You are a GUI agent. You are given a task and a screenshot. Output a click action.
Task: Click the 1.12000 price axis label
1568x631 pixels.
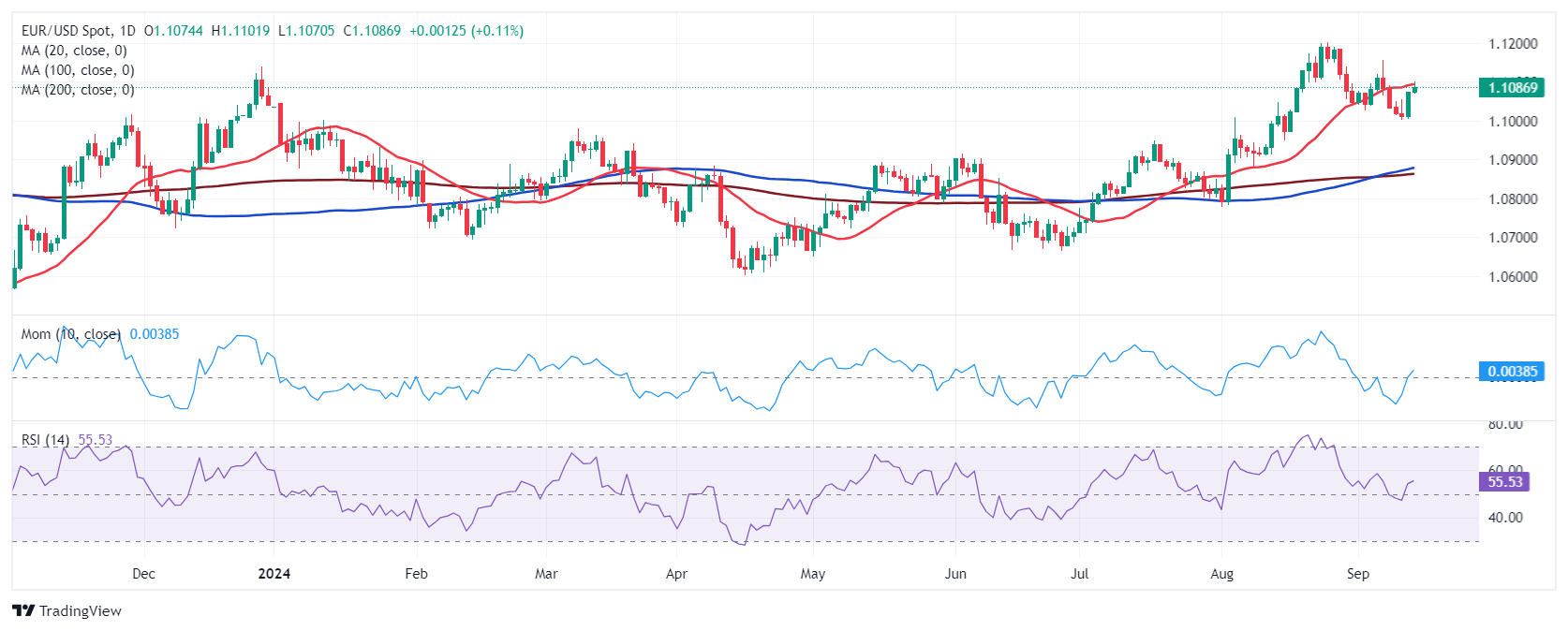tap(1513, 44)
